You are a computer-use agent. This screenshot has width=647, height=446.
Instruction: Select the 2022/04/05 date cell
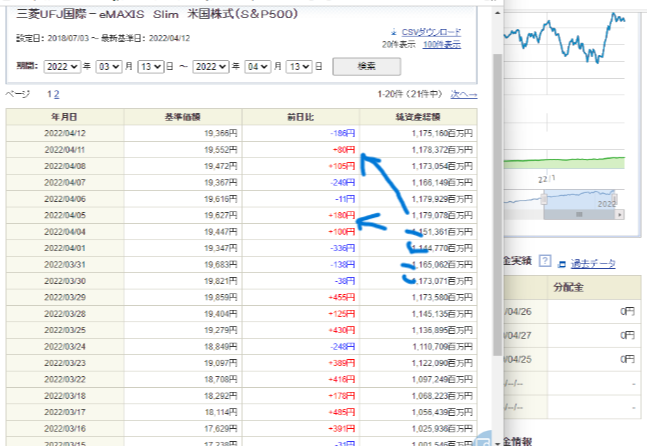(65, 215)
